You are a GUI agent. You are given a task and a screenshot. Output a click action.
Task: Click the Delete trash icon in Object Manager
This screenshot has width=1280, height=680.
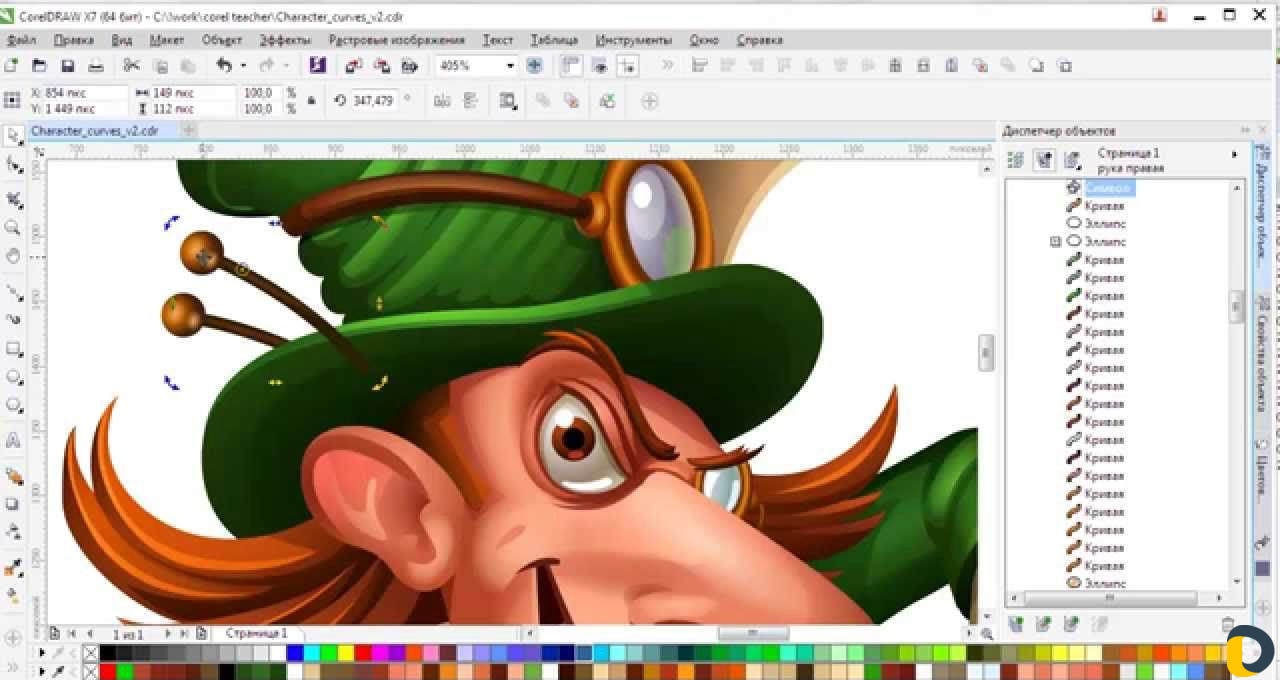point(1229,625)
